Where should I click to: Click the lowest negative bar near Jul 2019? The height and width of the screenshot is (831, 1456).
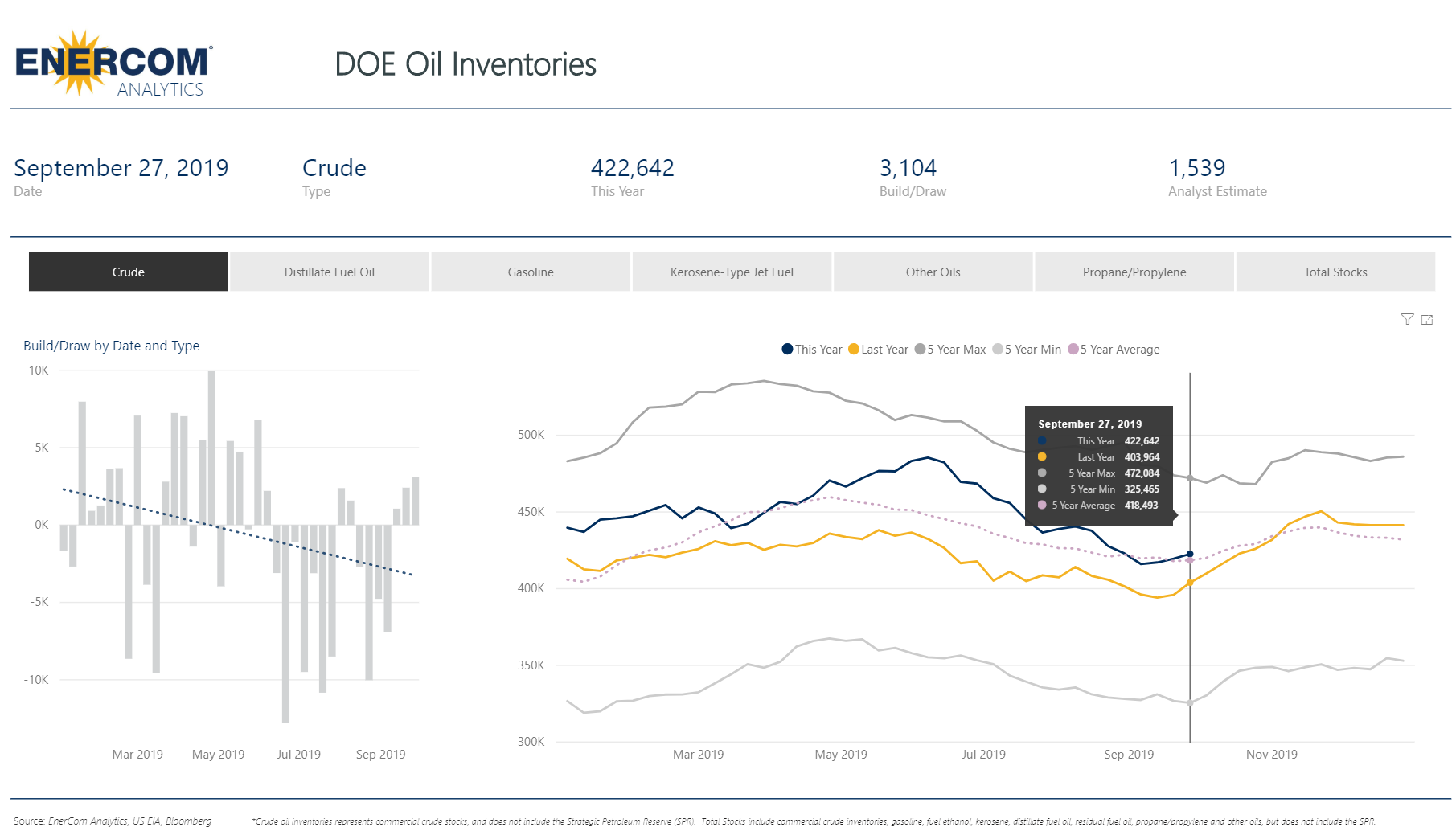coord(285,624)
